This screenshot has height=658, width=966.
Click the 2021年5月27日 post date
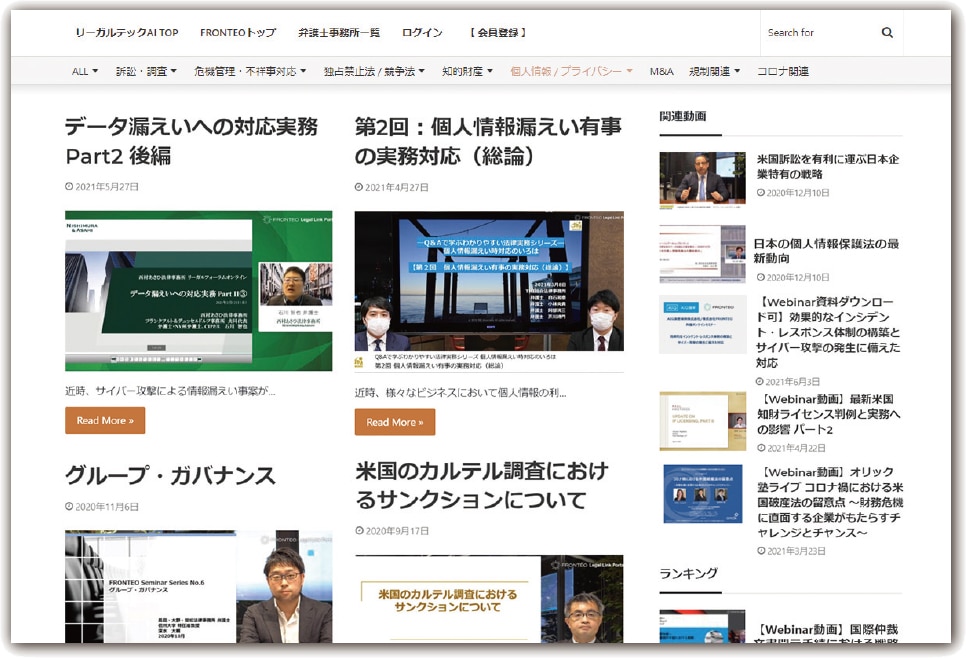pyautogui.click(x=102, y=187)
